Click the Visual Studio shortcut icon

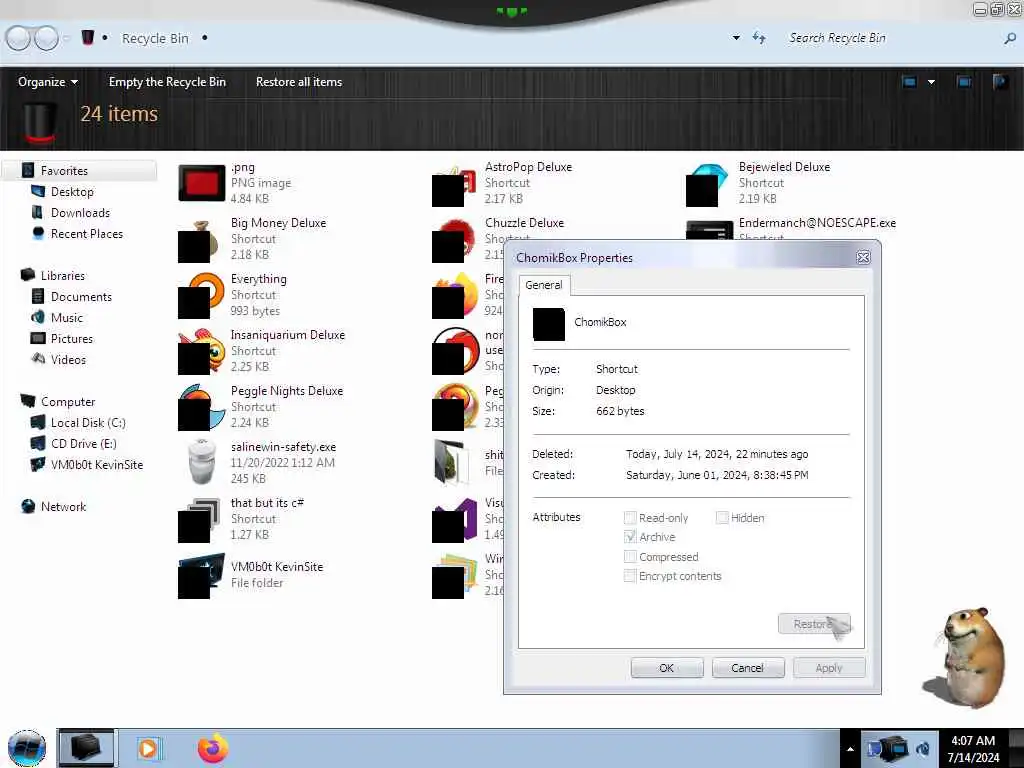(x=455, y=520)
